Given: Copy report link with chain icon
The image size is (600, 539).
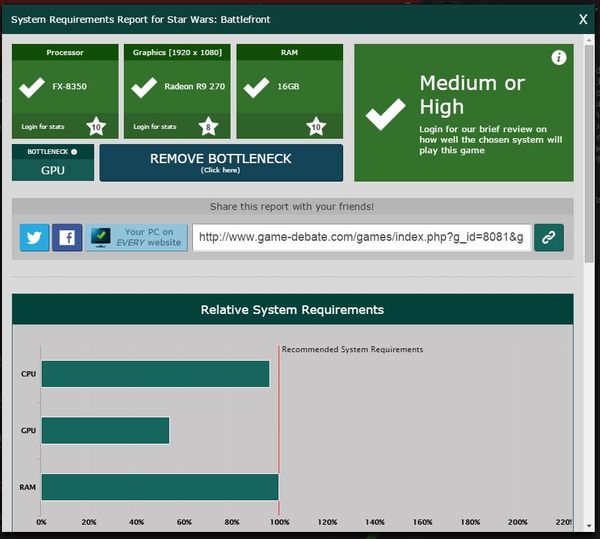Looking at the screenshot, I should point(549,238).
